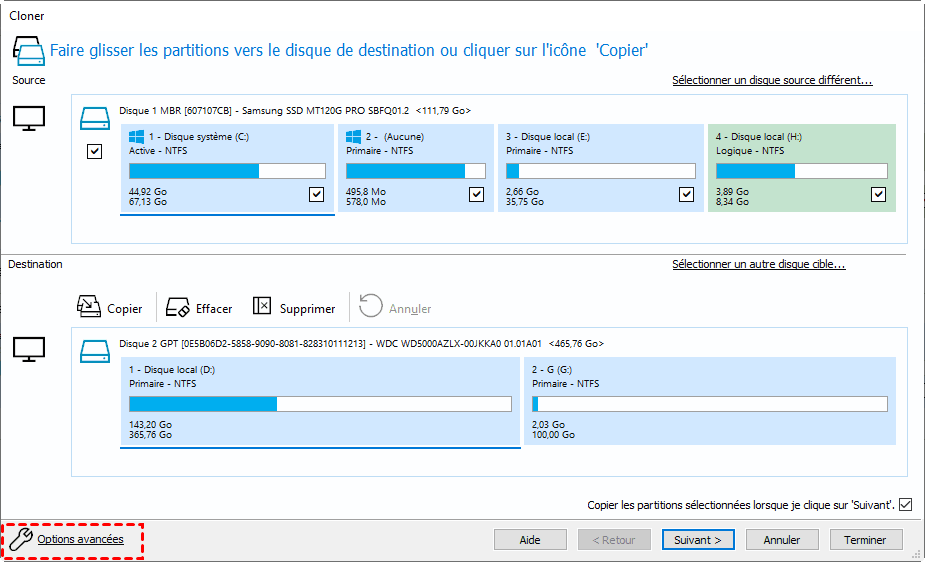925x562 pixels.
Task: Open 'Sélectionner un autre disque cible' link
Action: pyautogui.click(x=759, y=264)
